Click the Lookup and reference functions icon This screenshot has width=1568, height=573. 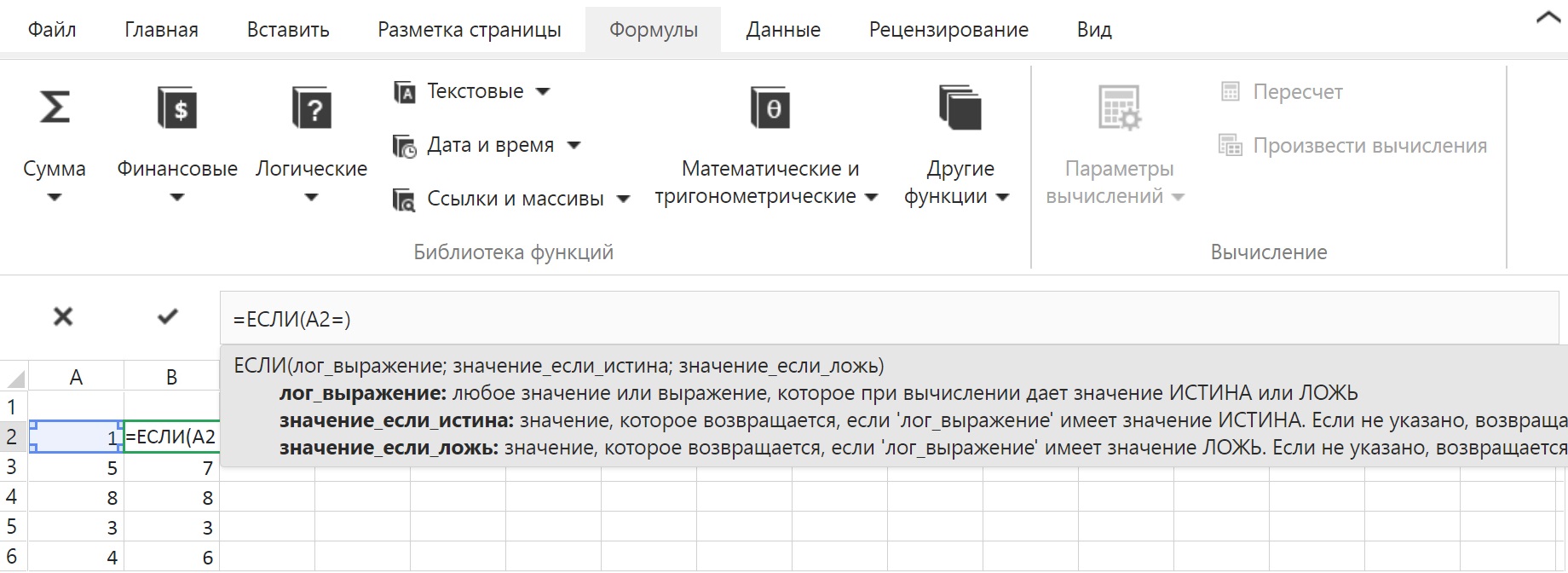tap(404, 200)
